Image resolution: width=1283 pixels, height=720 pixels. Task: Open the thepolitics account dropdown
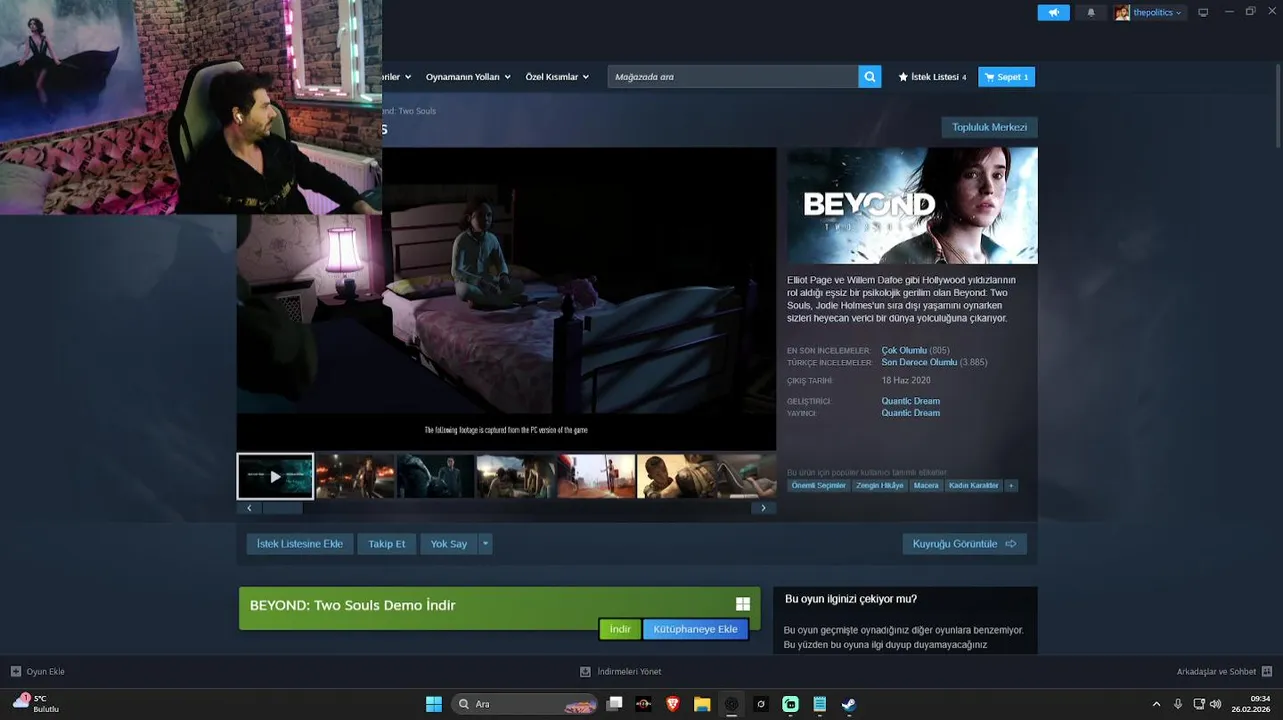click(1157, 13)
